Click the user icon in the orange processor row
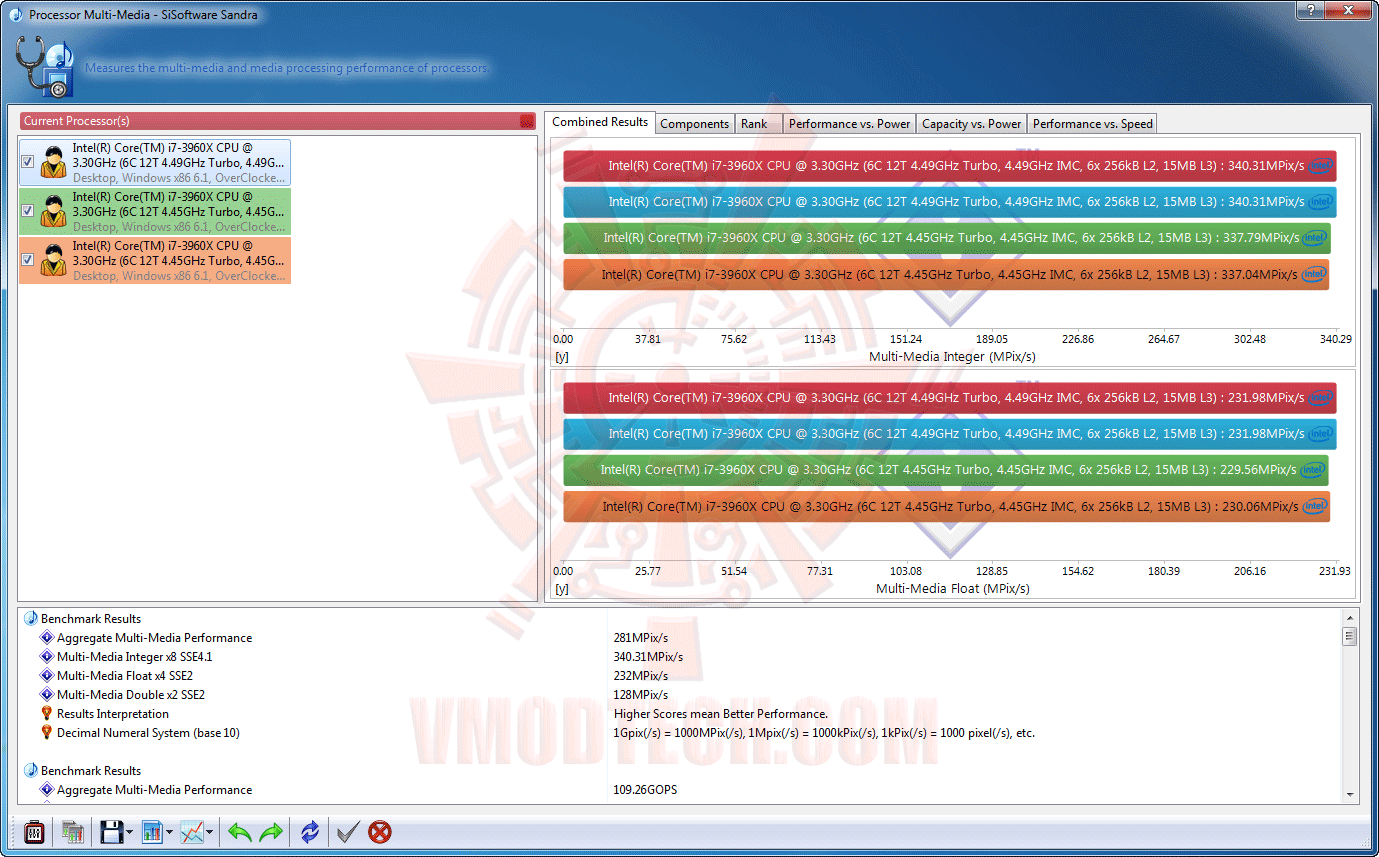 click(53, 260)
